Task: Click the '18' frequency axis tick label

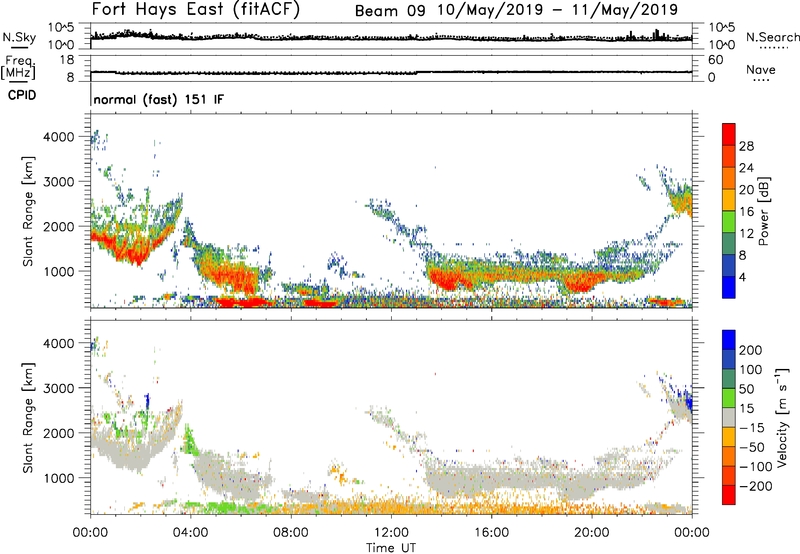Action: pos(67,60)
